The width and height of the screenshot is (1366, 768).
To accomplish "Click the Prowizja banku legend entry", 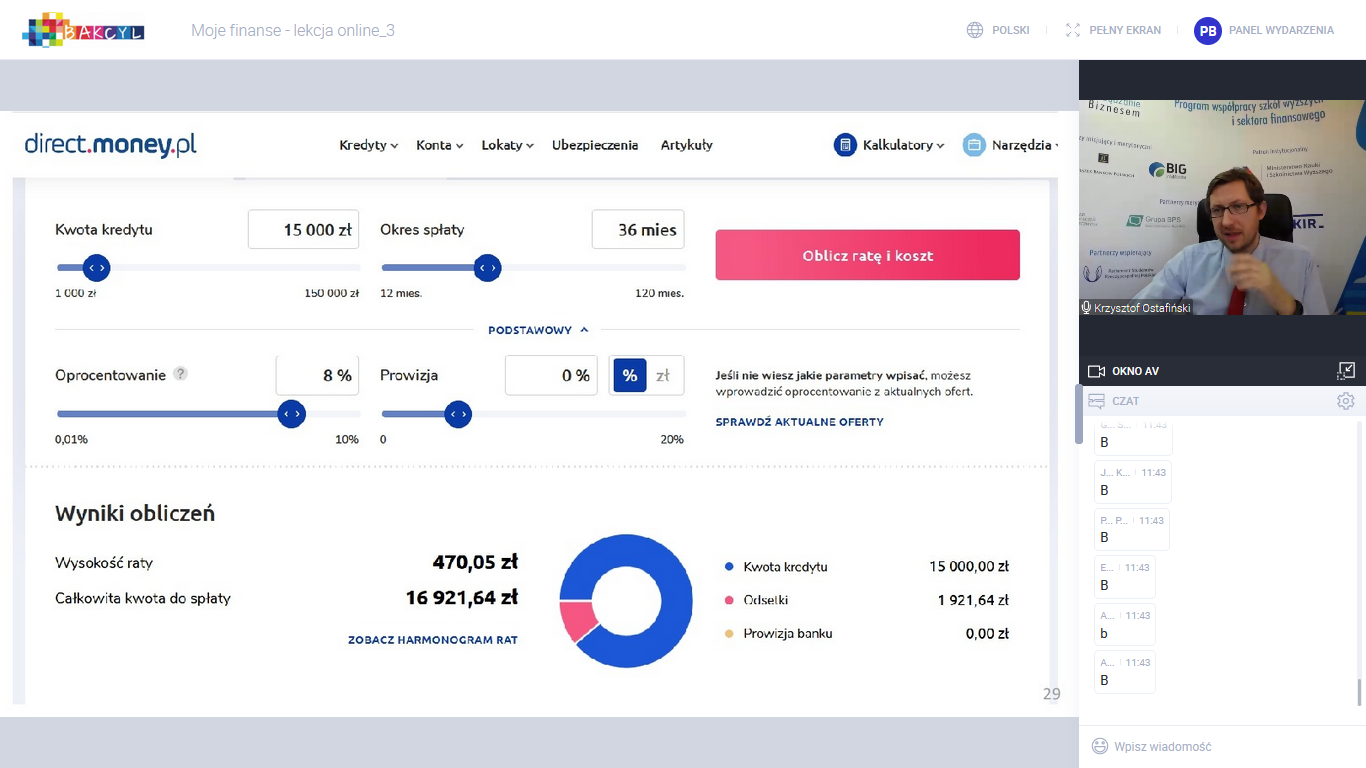I will 778,633.
